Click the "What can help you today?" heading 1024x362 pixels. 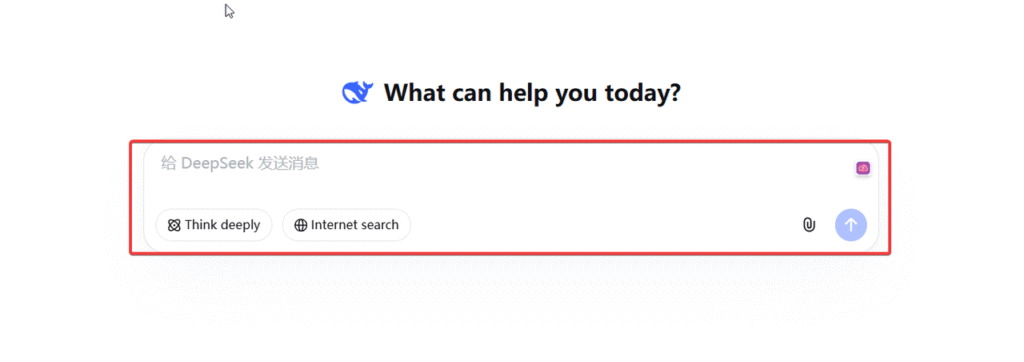(532, 93)
